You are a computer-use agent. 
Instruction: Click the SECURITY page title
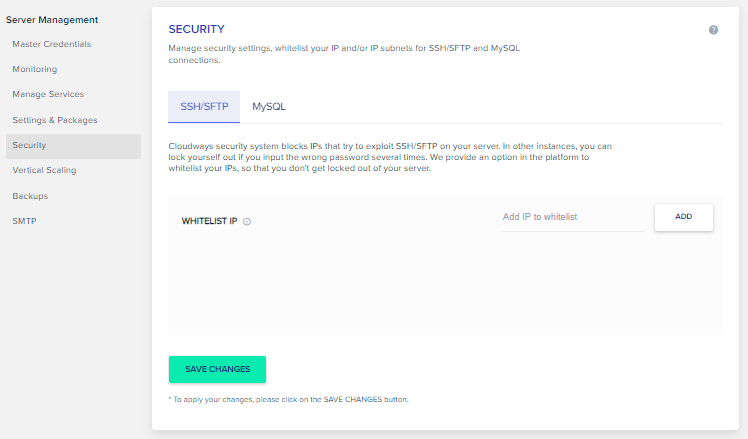pyautogui.click(x=197, y=30)
